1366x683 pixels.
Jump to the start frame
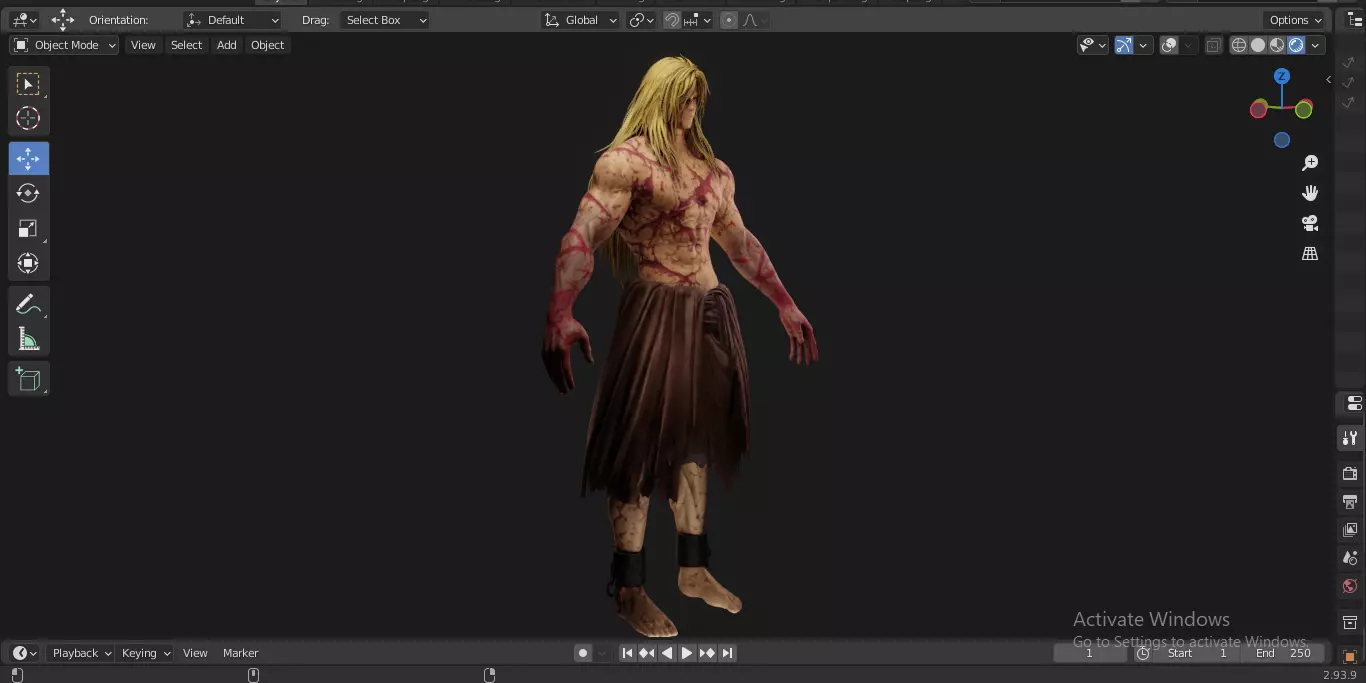627,653
